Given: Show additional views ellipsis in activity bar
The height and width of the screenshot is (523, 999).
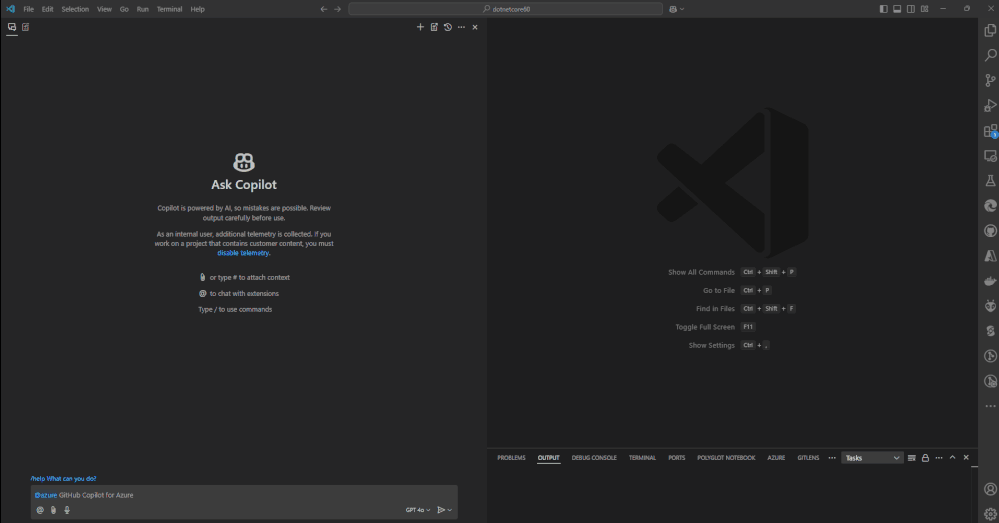Looking at the screenshot, I should tap(990, 406).
